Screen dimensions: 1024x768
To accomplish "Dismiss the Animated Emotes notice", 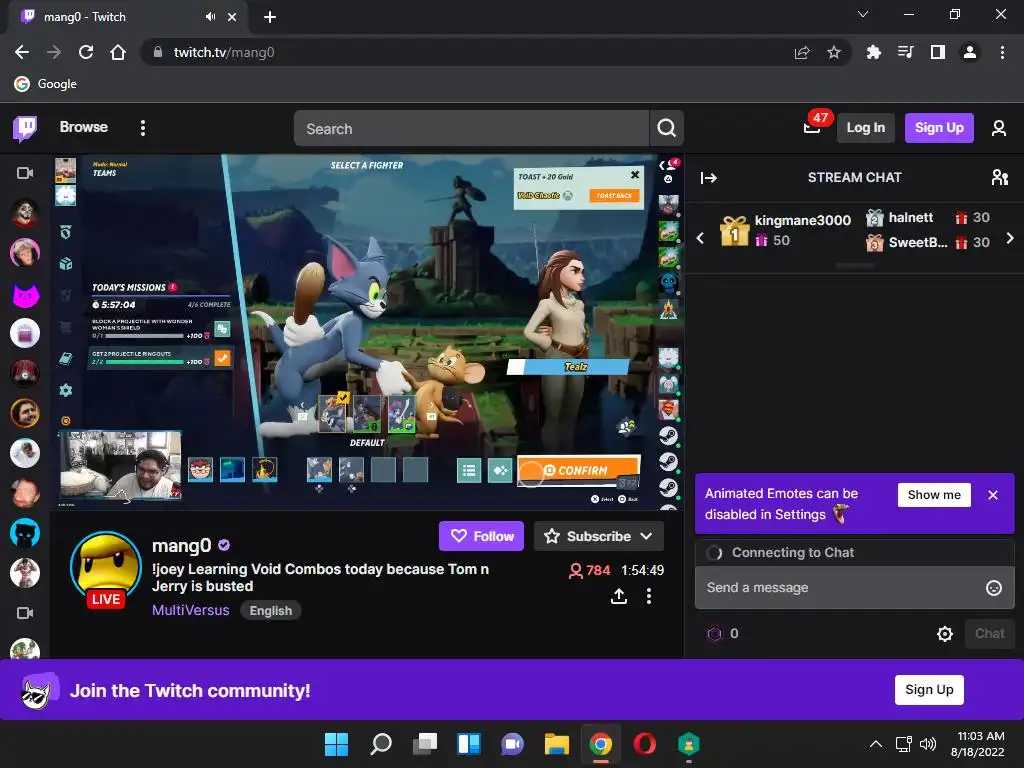I will pyautogui.click(x=993, y=495).
